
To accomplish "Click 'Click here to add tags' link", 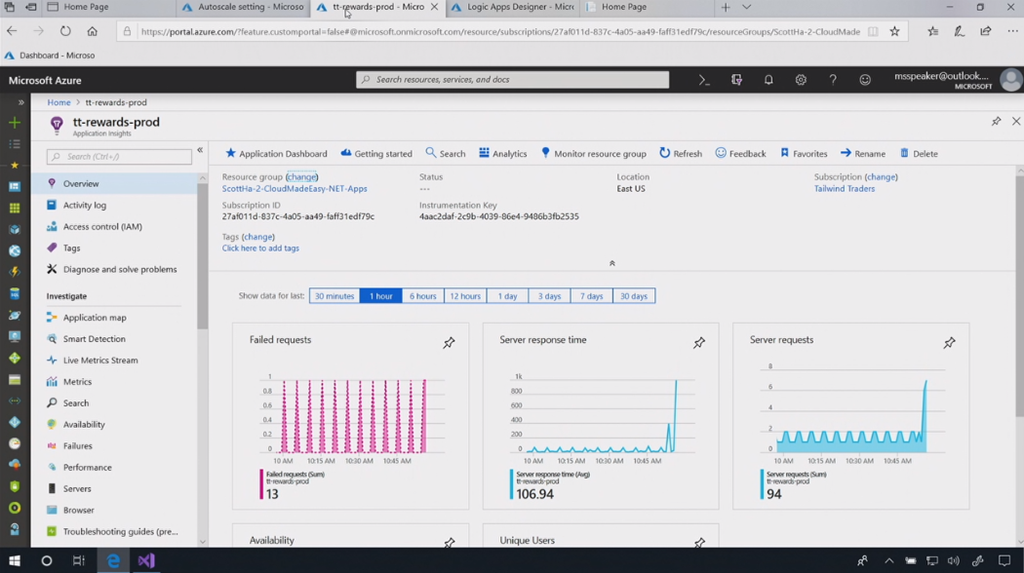I will tap(260, 248).
